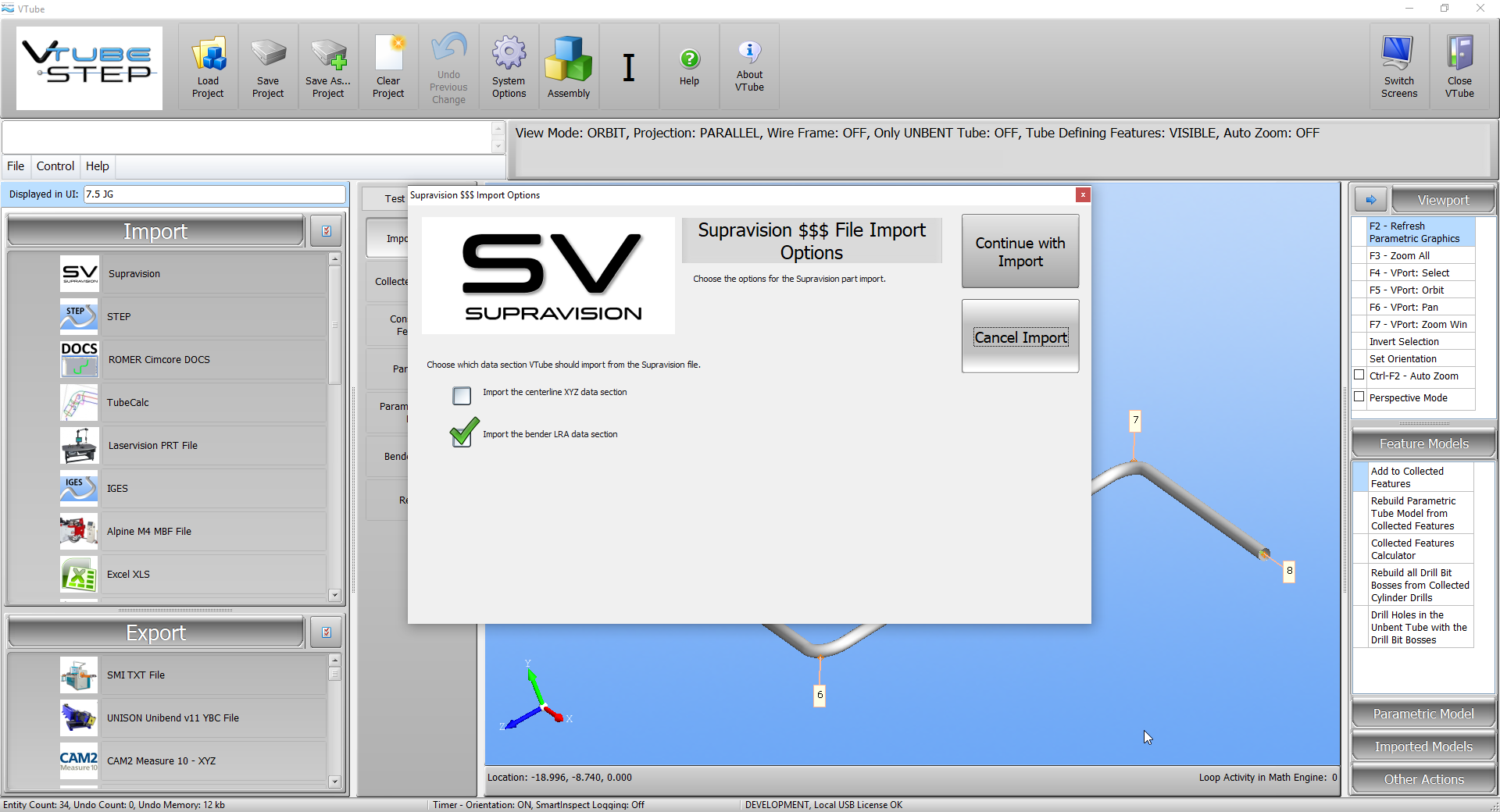The width and height of the screenshot is (1500, 812).
Task: Choose the Excel XLS import icon
Action: [80, 575]
